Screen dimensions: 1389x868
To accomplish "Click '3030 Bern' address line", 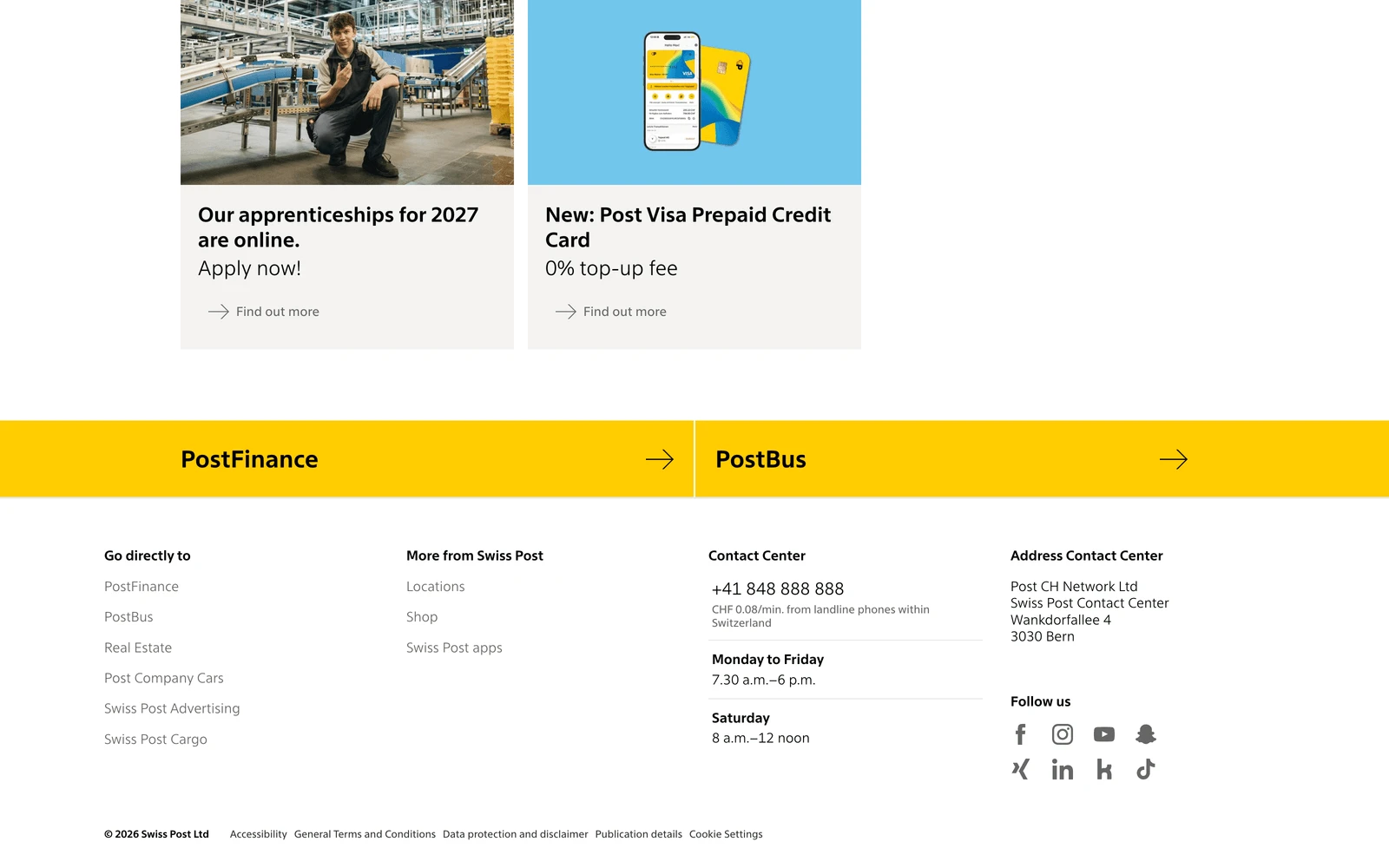I will [x=1043, y=636].
